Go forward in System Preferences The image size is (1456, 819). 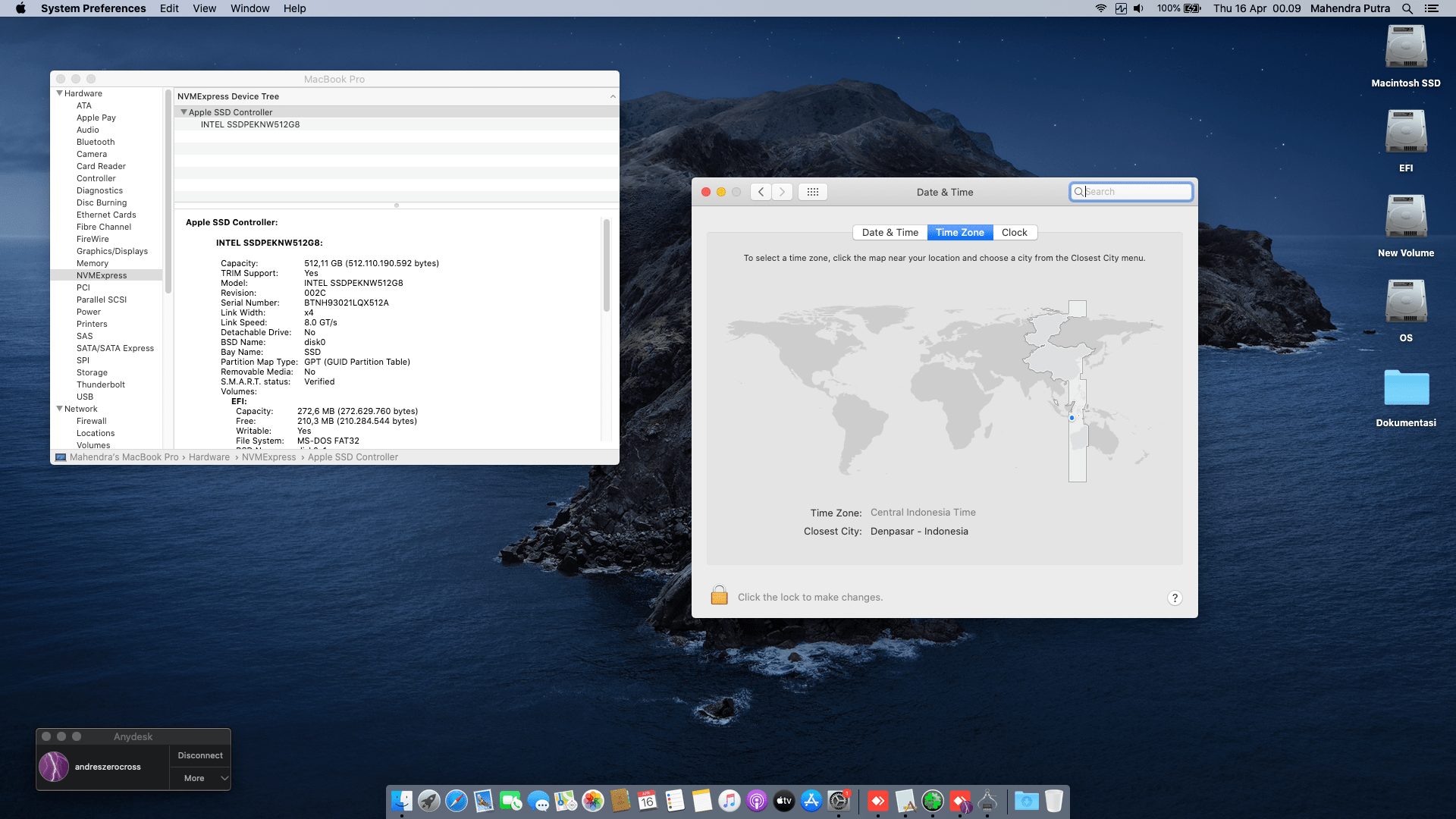782,192
